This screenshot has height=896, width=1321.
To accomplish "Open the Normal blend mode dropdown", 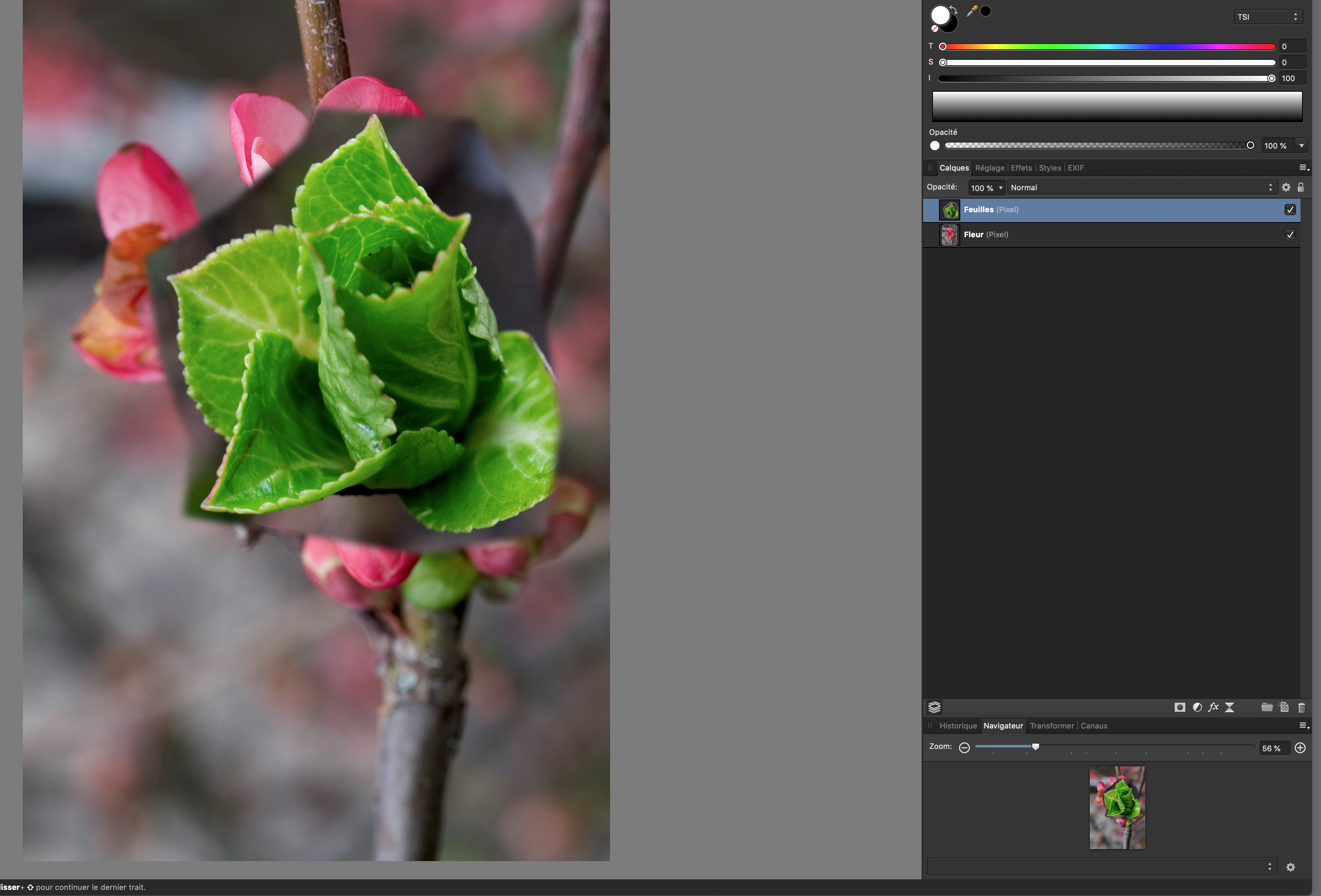I will click(x=1141, y=188).
